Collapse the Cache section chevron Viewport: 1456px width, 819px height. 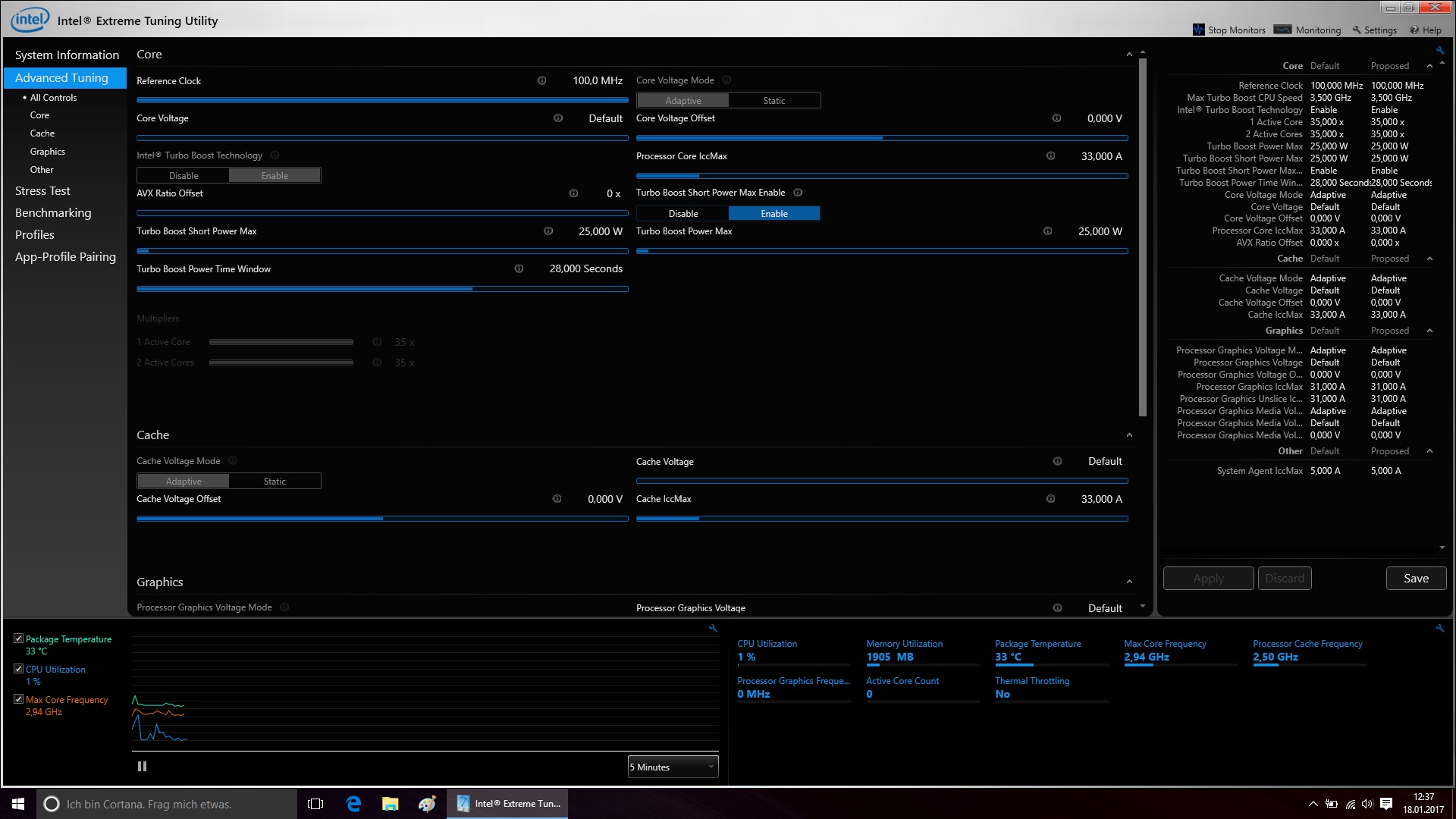(x=1129, y=435)
